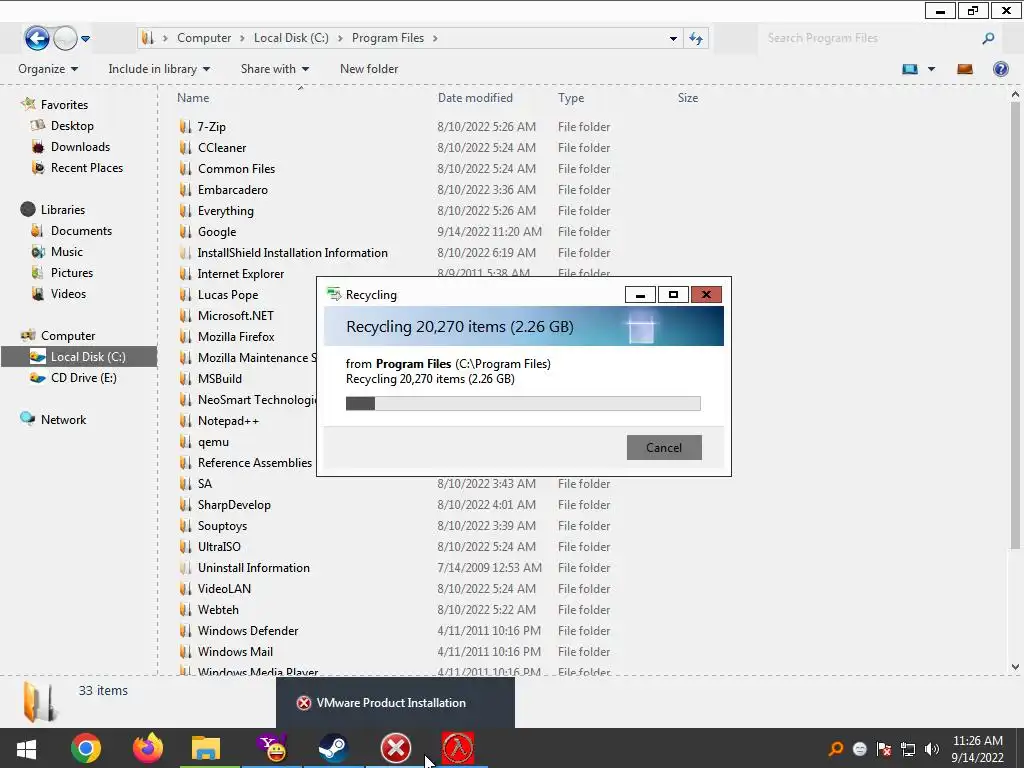The height and width of the screenshot is (768, 1024).
Task: Open Desktop in Favorites
Action: point(72,125)
